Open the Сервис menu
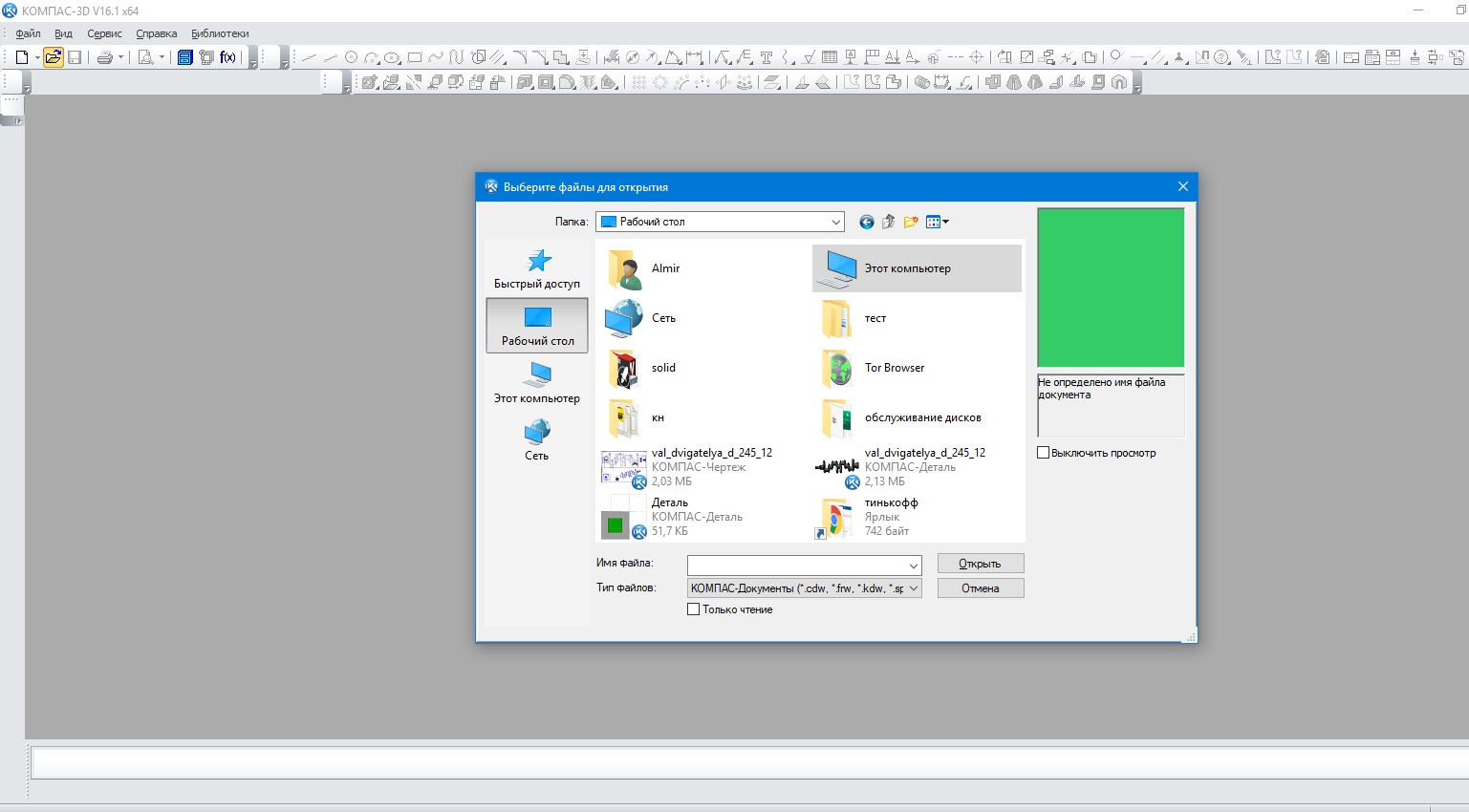Screen dimensions: 1469x812 pyautogui.click(x=104, y=33)
